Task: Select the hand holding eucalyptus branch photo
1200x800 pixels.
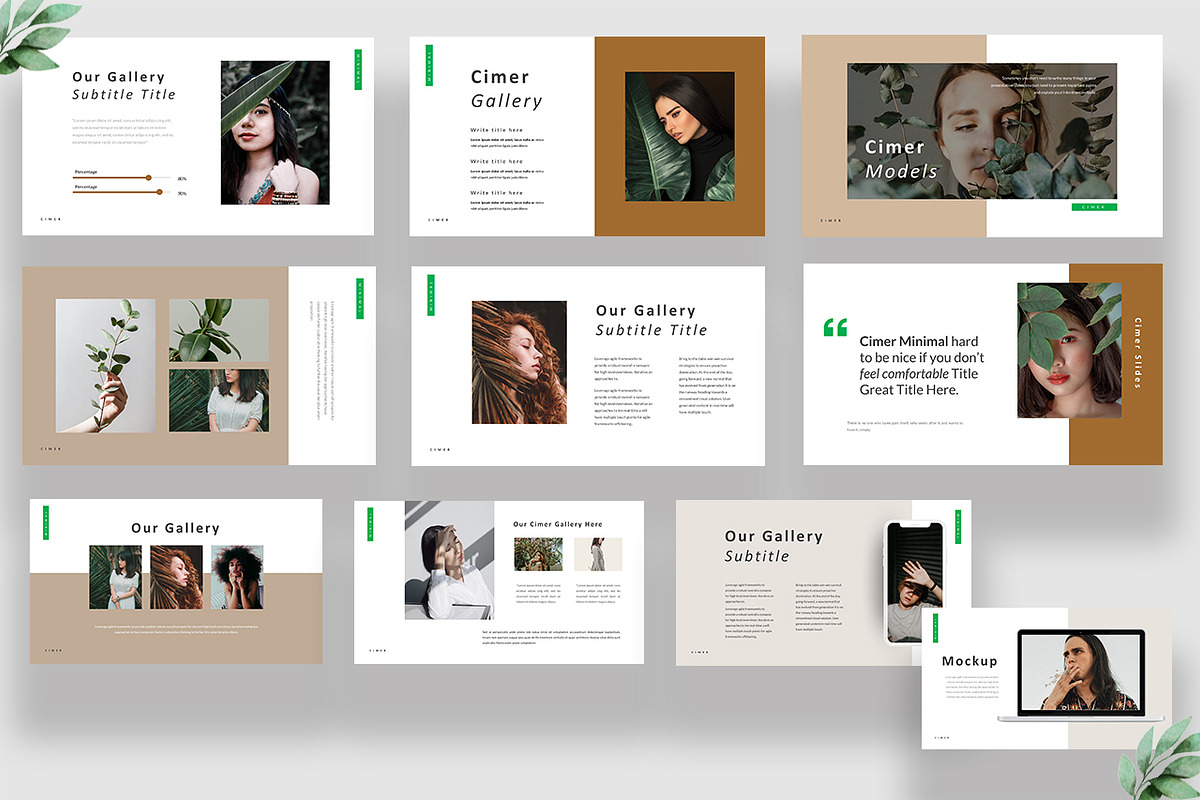Action: 105,365
